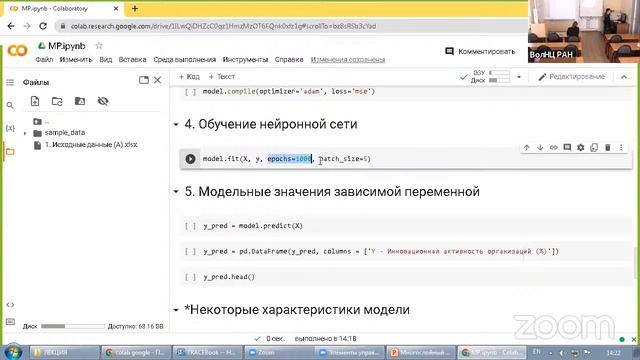640x360 pixels.
Task: Collapse section 5. Модельные значения
Action: pos(176,191)
